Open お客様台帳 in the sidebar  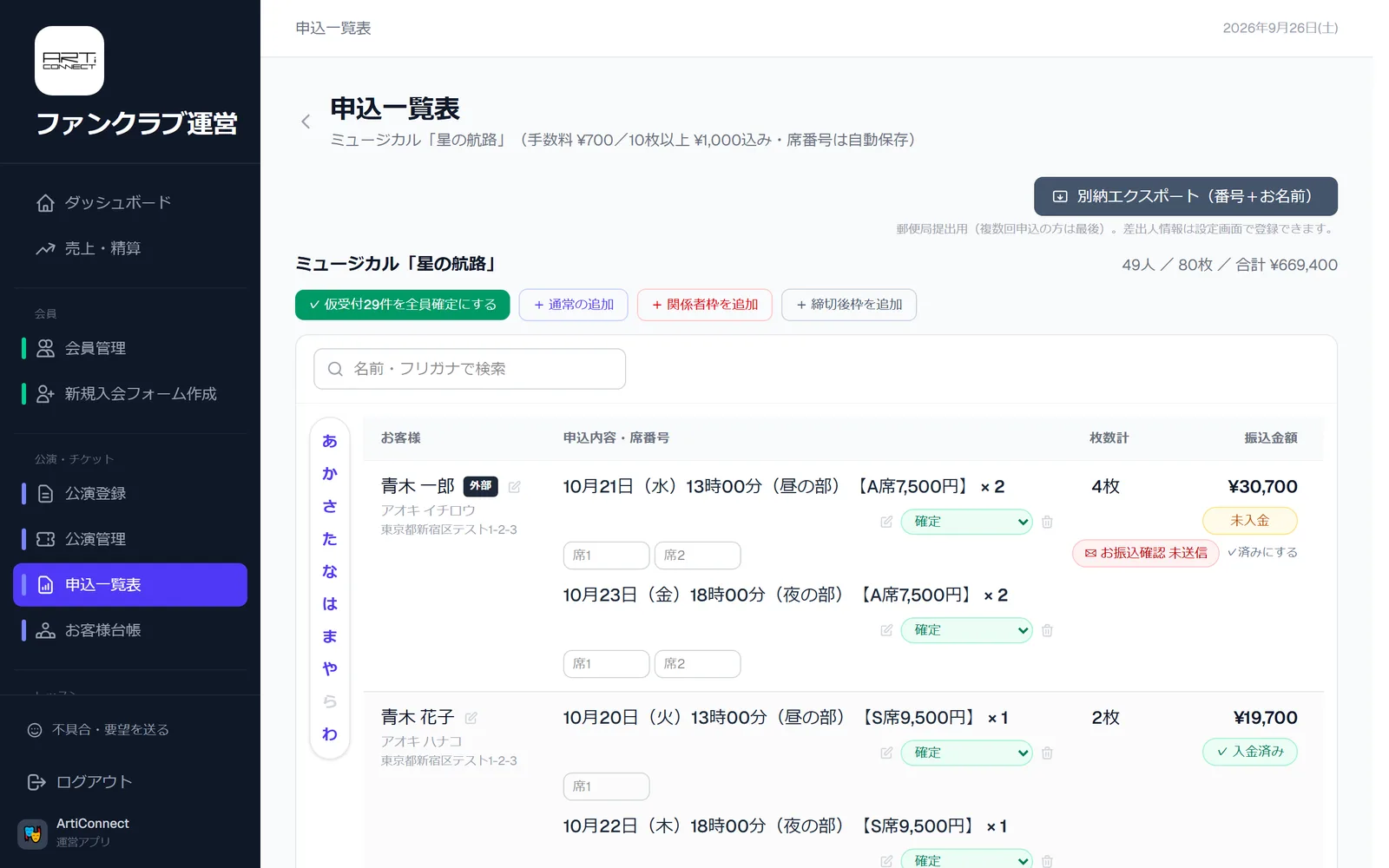click(x=130, y=630)
